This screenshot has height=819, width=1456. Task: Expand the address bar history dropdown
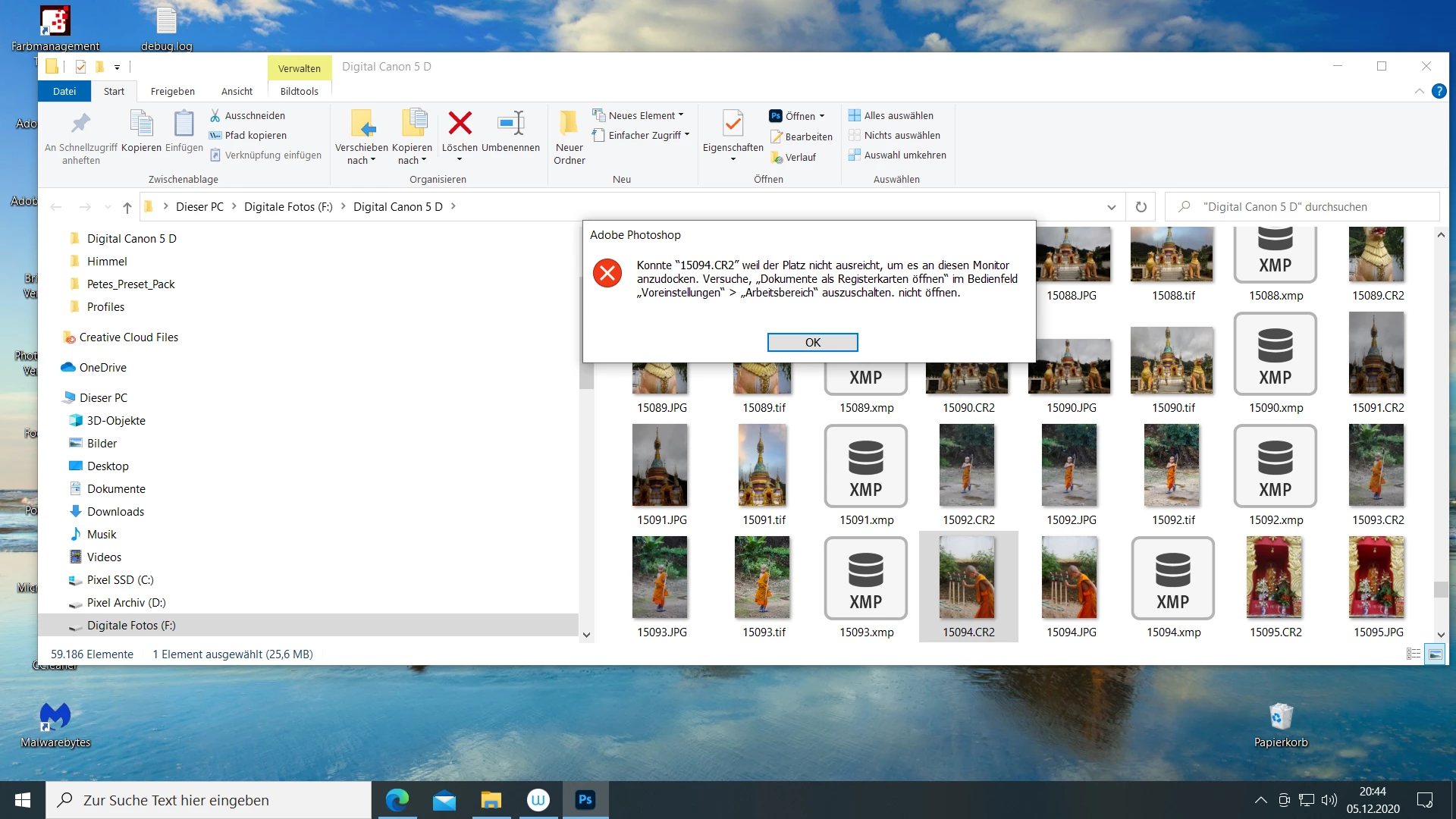point(1111,206)
